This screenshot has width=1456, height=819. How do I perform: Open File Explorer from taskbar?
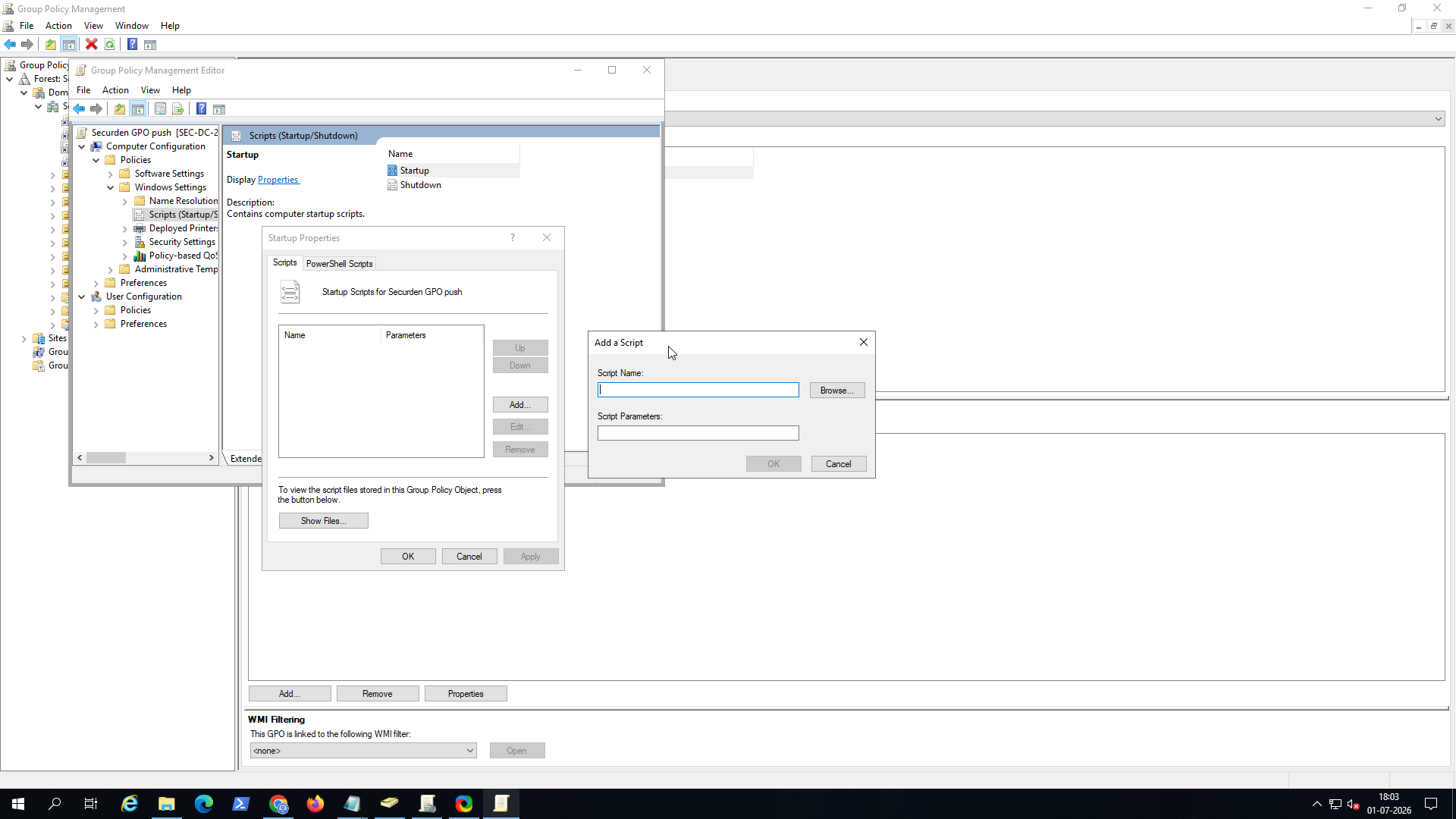point(166,804)
